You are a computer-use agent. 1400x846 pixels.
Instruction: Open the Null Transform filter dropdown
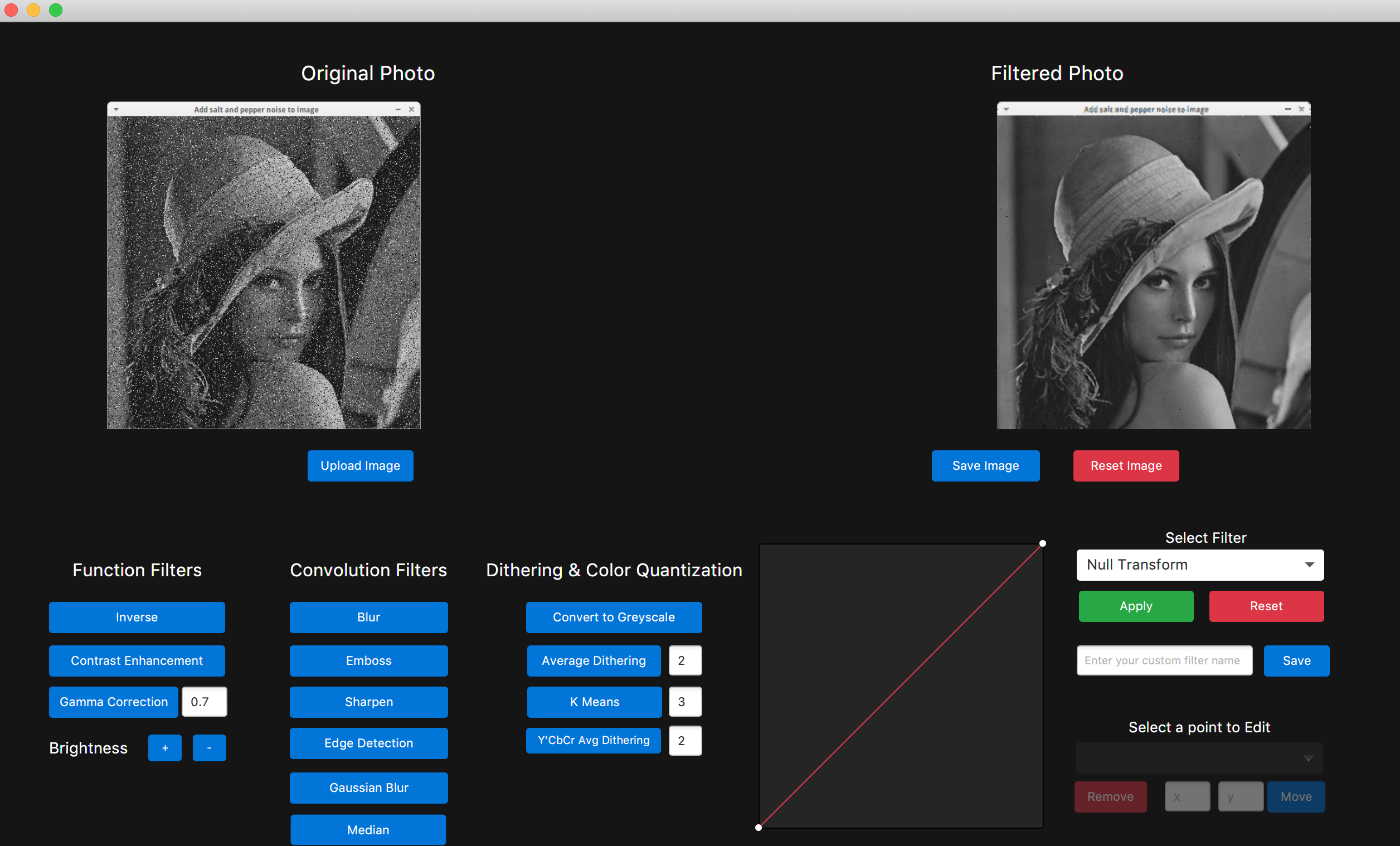tap(1199, 565)
